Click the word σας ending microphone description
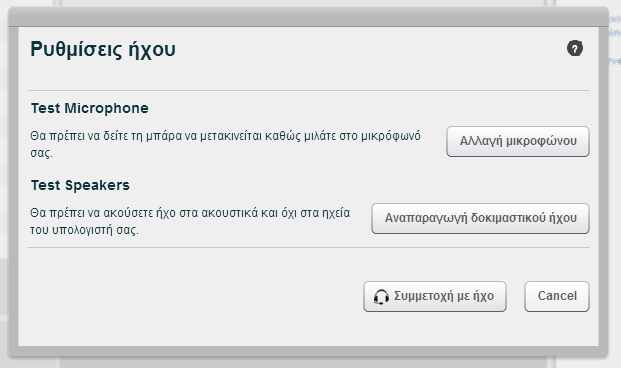621x368 pixels. pyautogui.click(x=41, y=153)
